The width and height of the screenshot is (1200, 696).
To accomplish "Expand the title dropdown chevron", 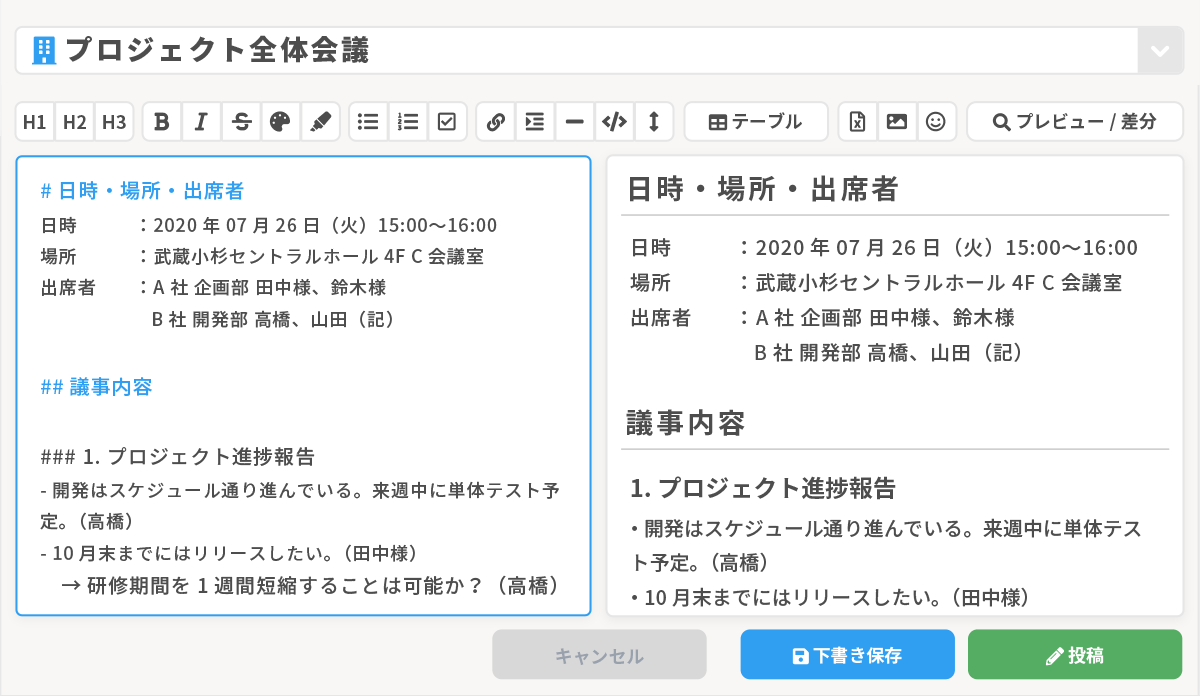I will 1160,51.
